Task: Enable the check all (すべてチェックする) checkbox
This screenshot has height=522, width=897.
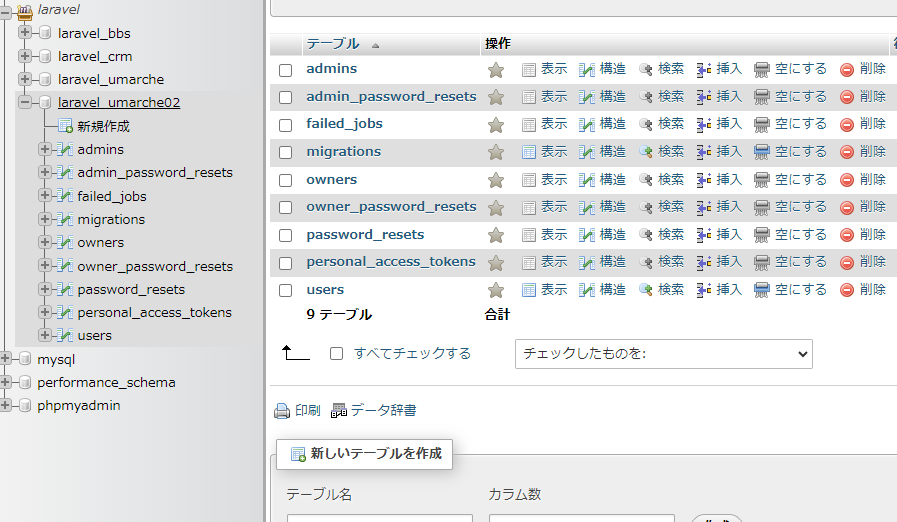Action: tap(337, 354)
